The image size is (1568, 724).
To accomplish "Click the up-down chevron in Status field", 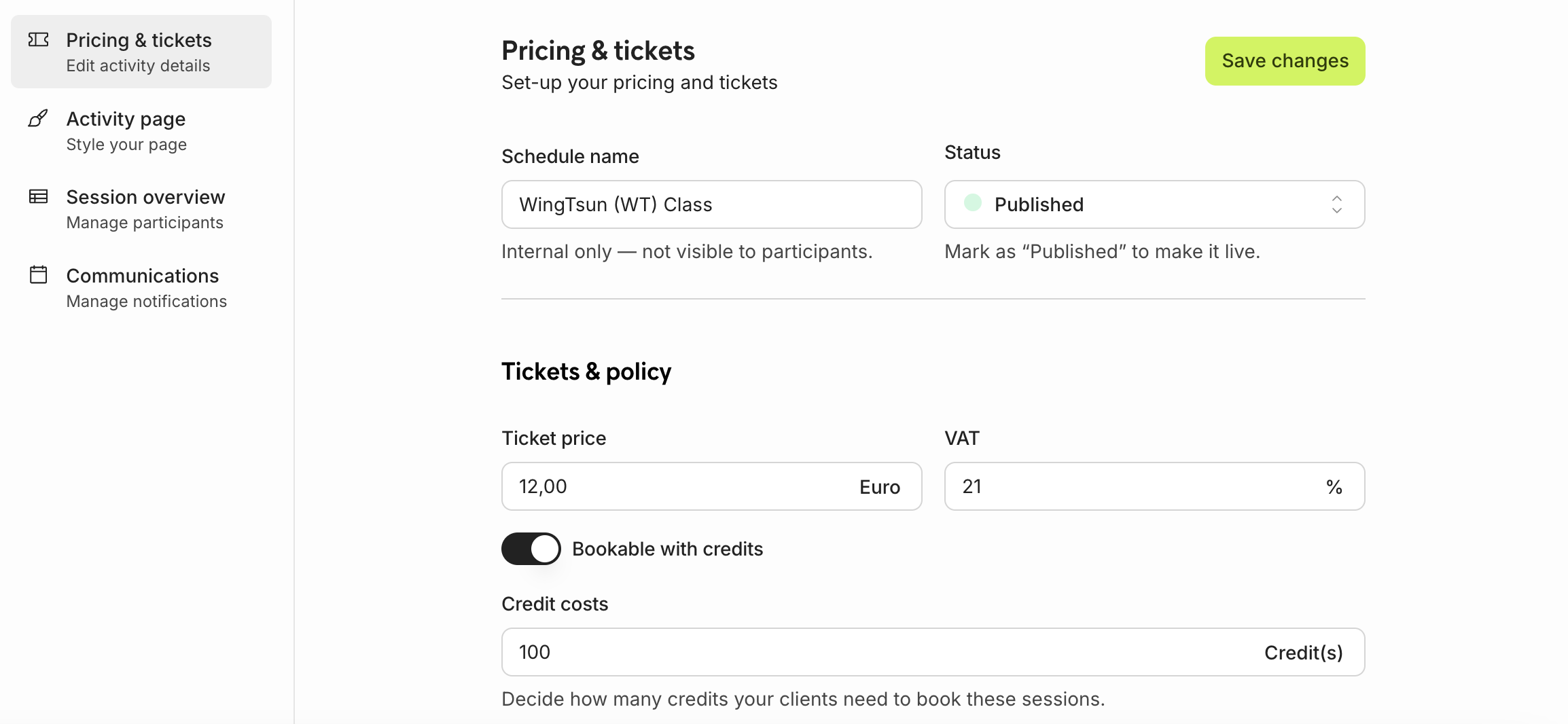I will (1336, 204).
